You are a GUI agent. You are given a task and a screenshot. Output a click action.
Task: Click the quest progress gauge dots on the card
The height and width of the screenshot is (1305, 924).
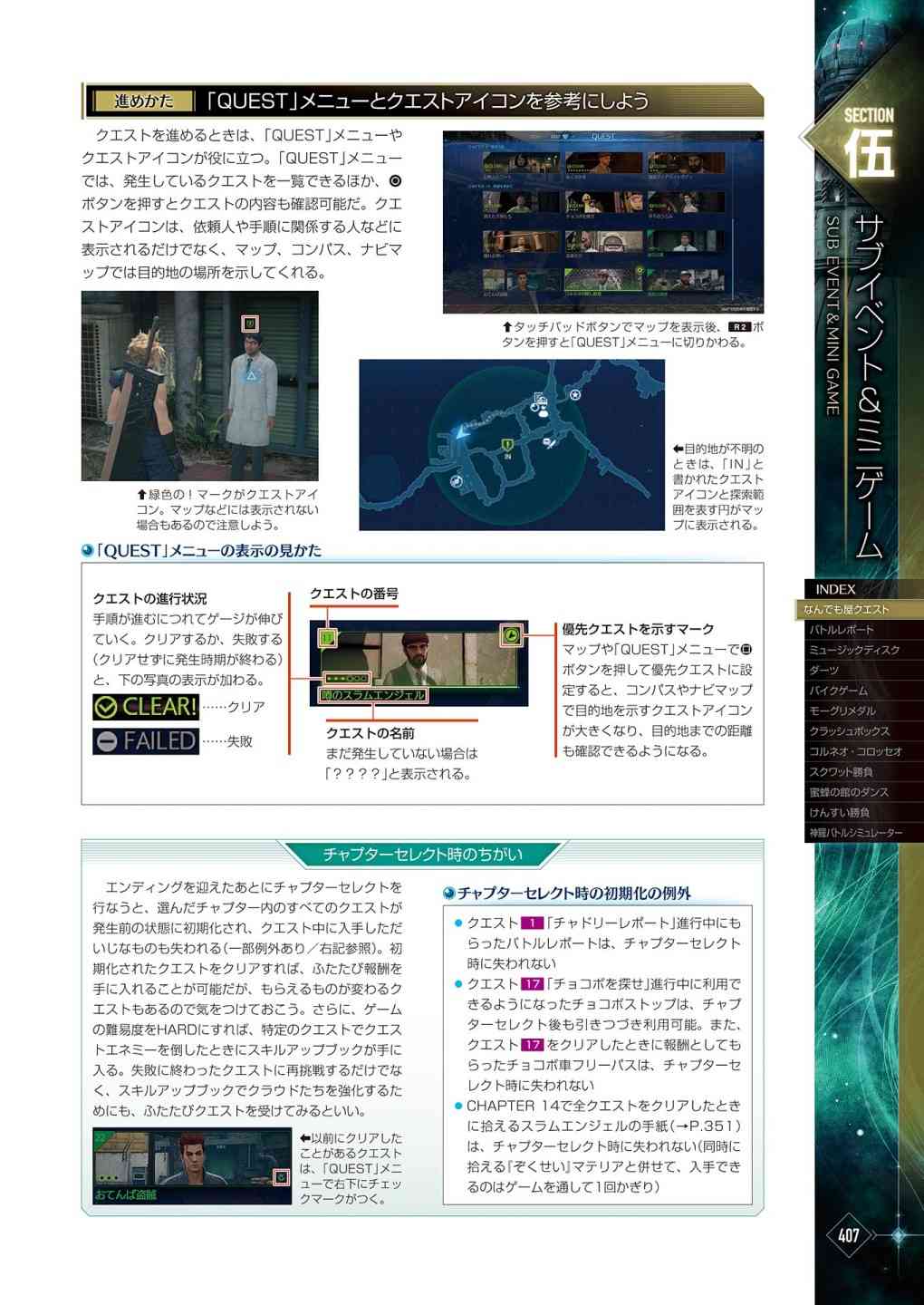click(346, 678)
